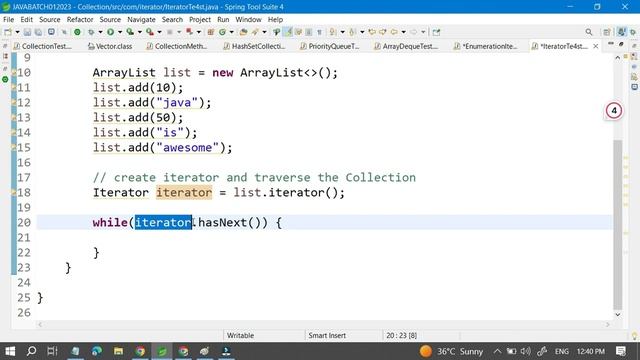
Task: Click the Coverage run icon
Action: (130, 32)
